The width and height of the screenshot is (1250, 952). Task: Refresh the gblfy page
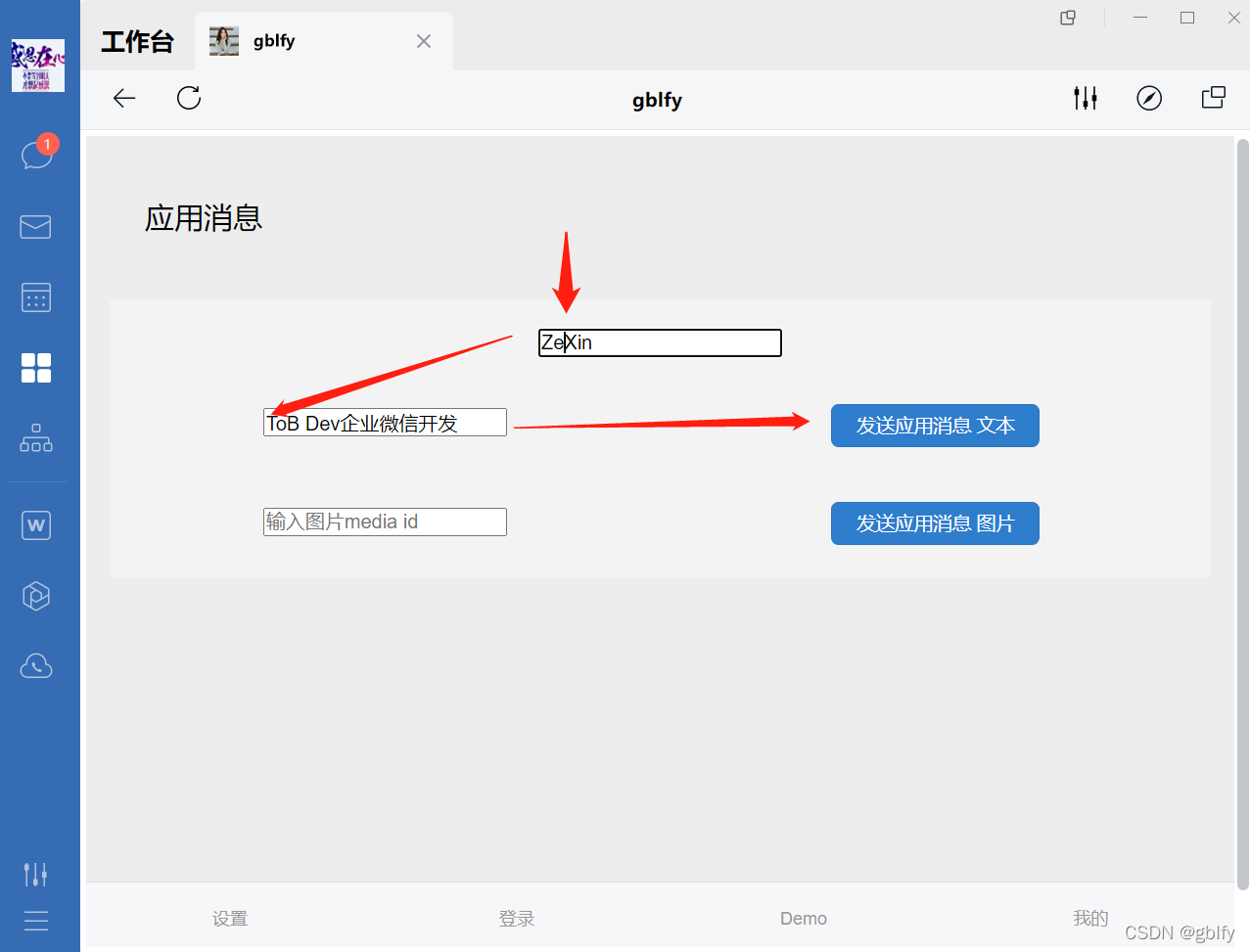coord(188,98)
